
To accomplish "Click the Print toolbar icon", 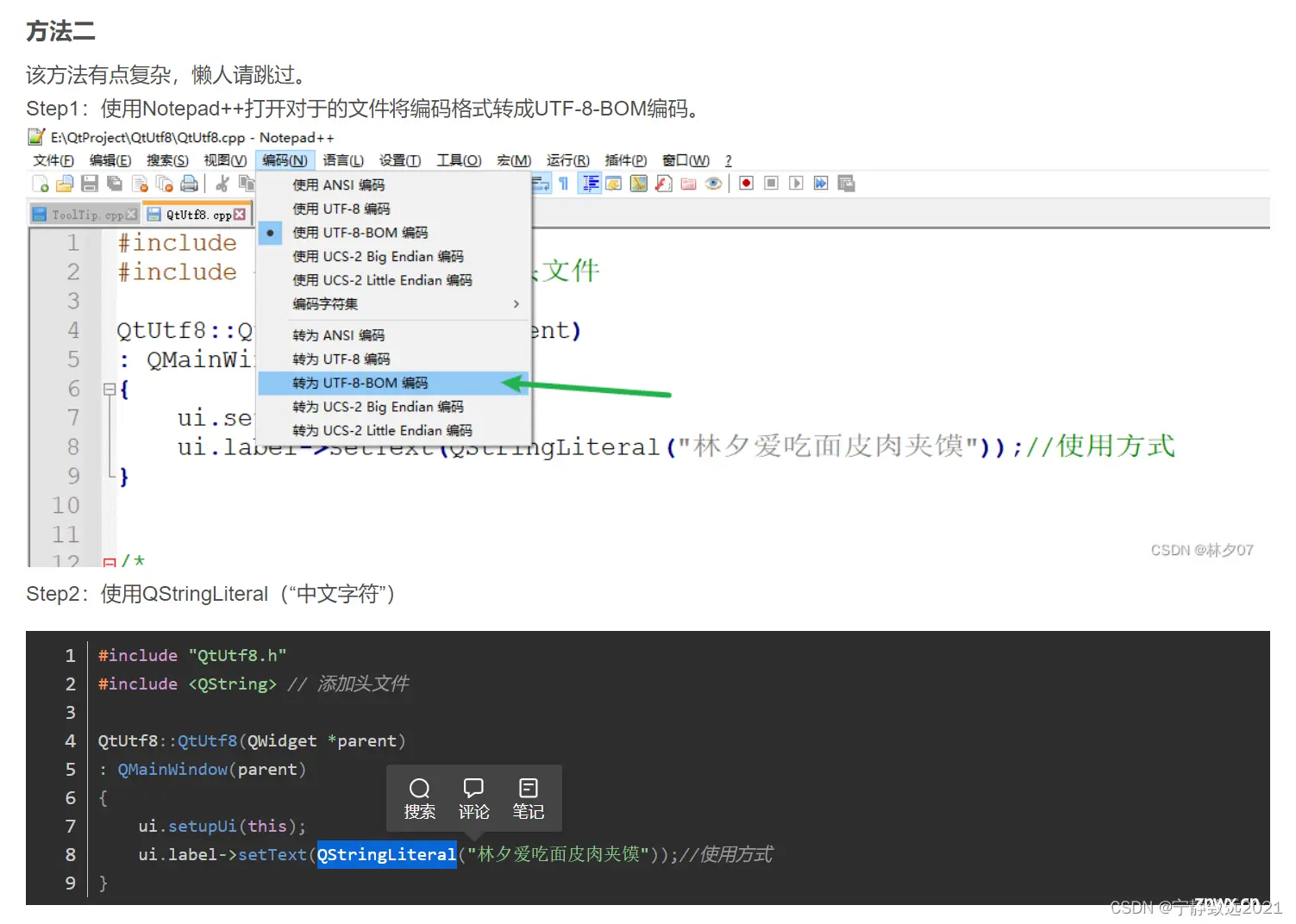I will (190, 184).
